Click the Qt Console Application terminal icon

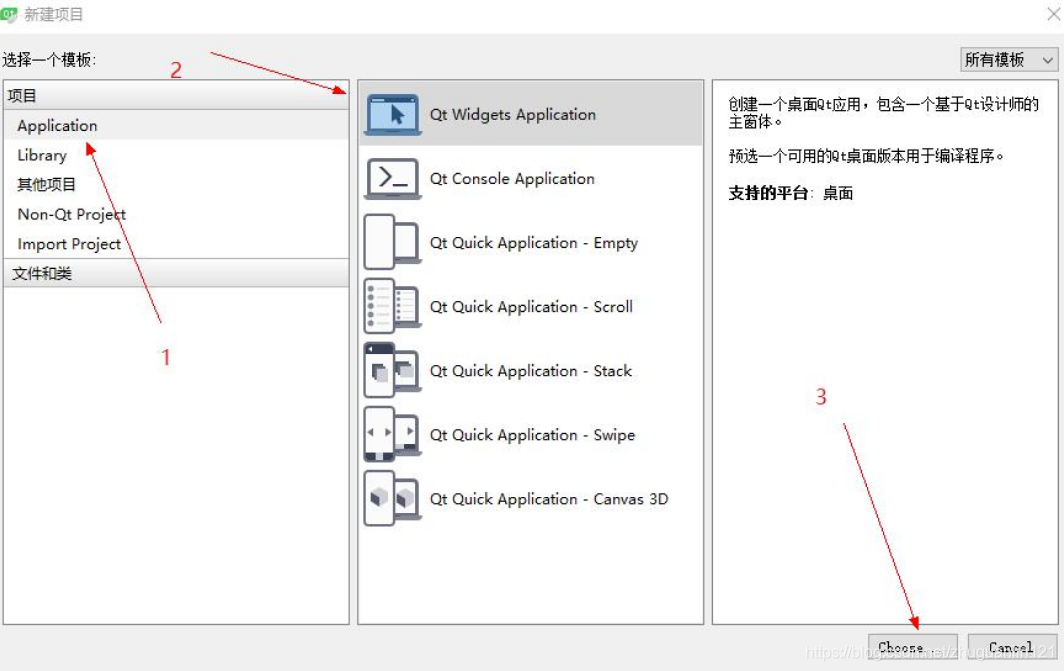point(393,178)
